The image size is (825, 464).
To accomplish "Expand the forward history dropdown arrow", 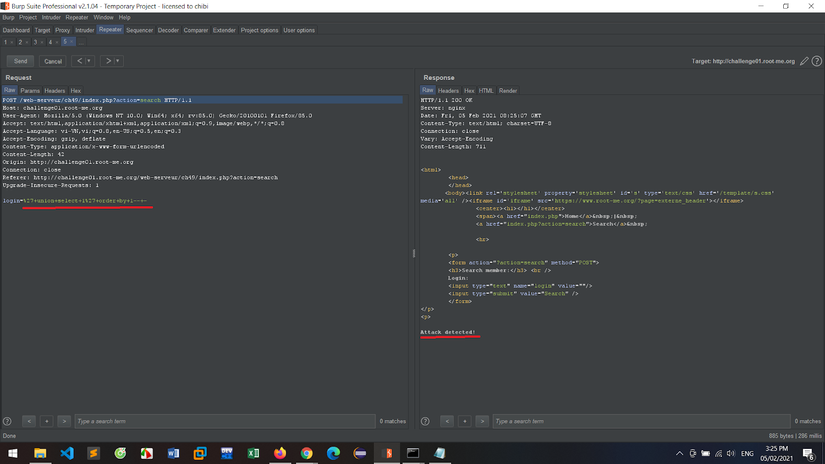I will (118, 61).
